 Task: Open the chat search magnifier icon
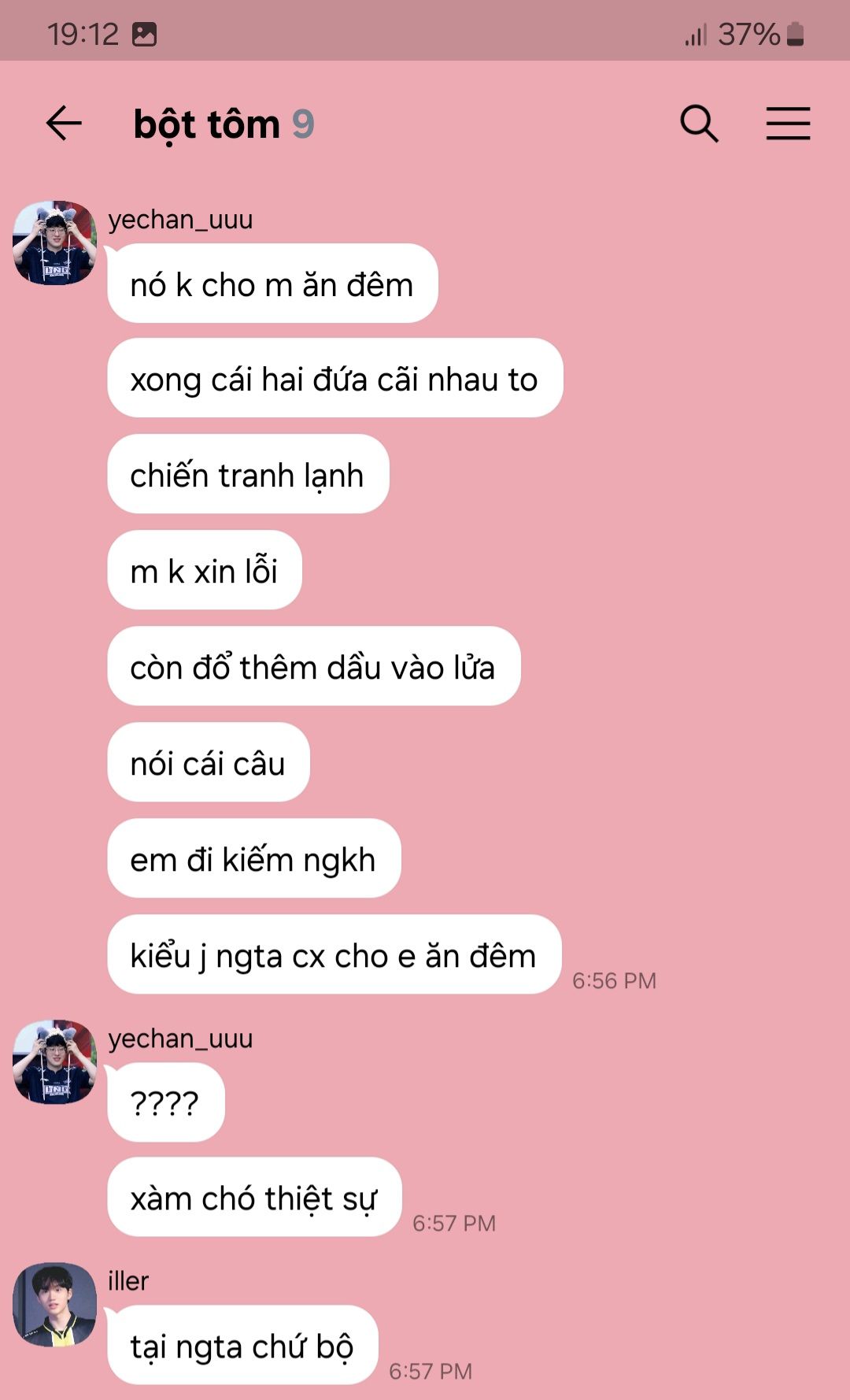pyautogui.click(x=699, y=124)
